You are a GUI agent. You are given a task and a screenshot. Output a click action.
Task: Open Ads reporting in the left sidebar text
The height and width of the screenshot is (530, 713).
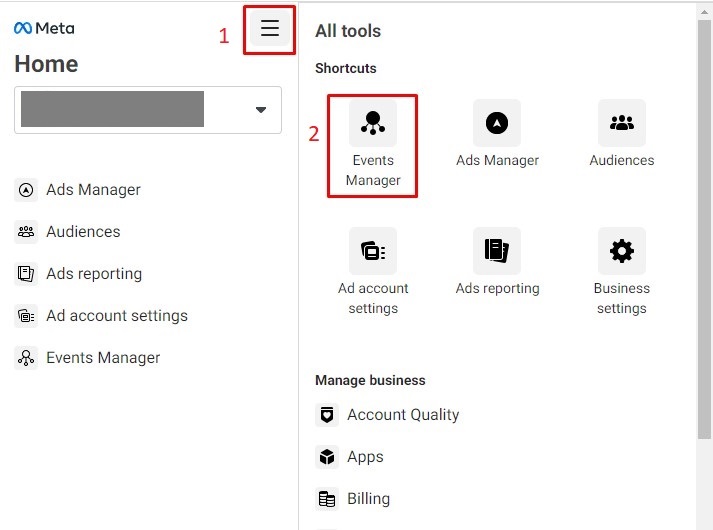point(94,274)
